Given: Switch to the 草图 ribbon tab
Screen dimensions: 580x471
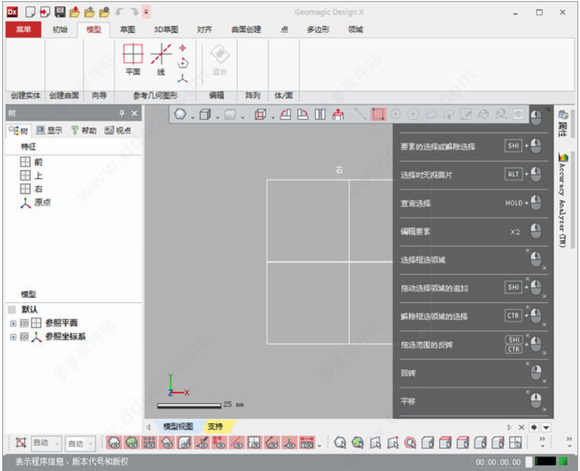Looking at the screenshot, I should 128,30.
